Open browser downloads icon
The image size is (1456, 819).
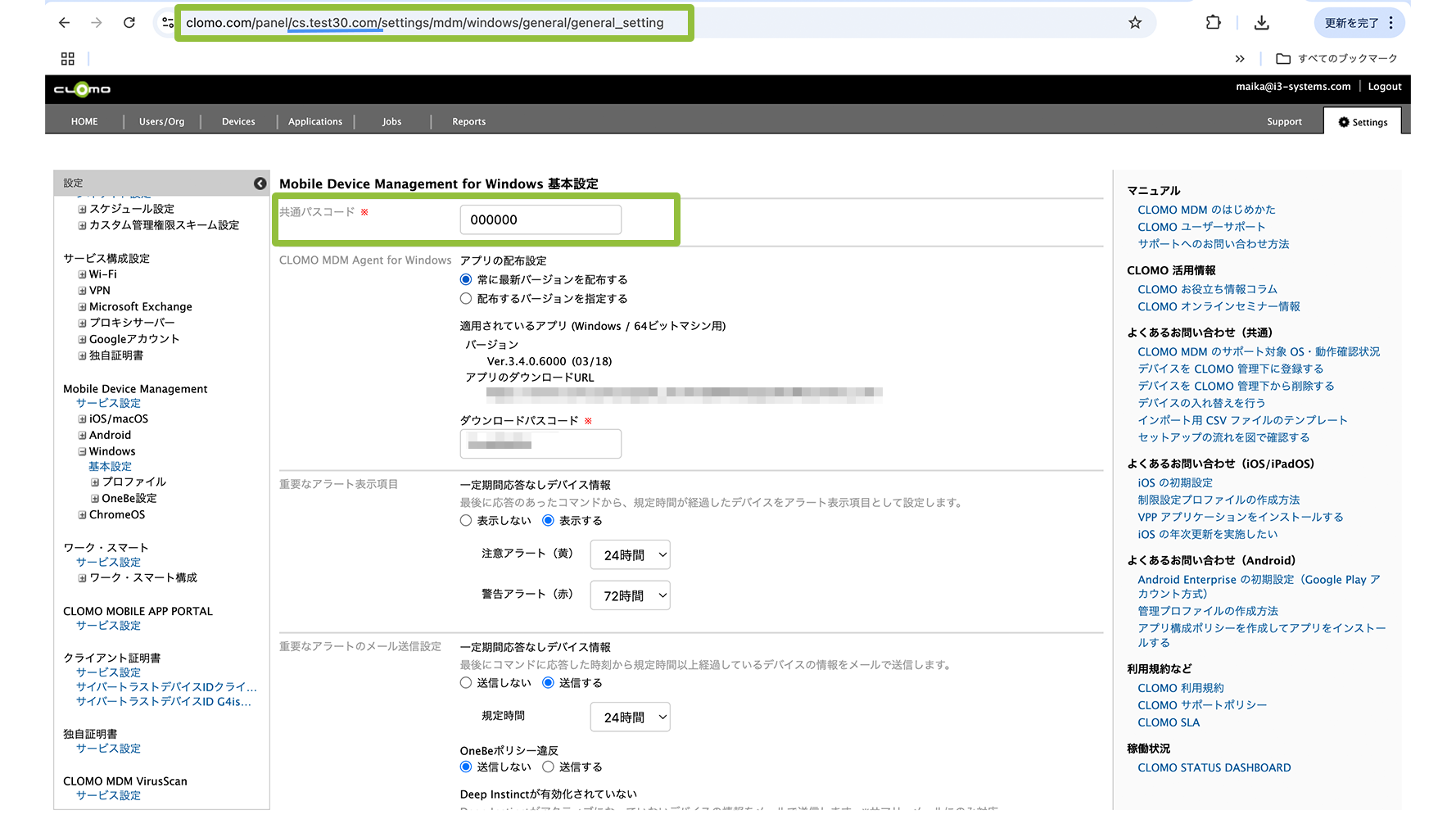click(1262, 23)
